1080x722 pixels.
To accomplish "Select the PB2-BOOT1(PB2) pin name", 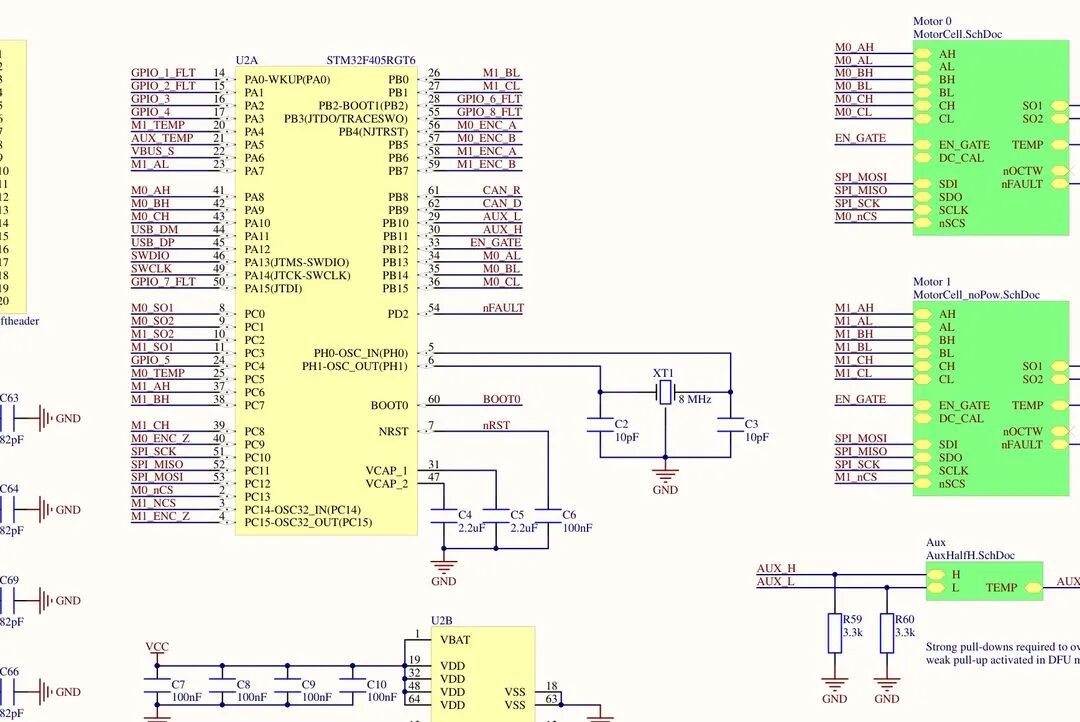I will click(363, 106).
